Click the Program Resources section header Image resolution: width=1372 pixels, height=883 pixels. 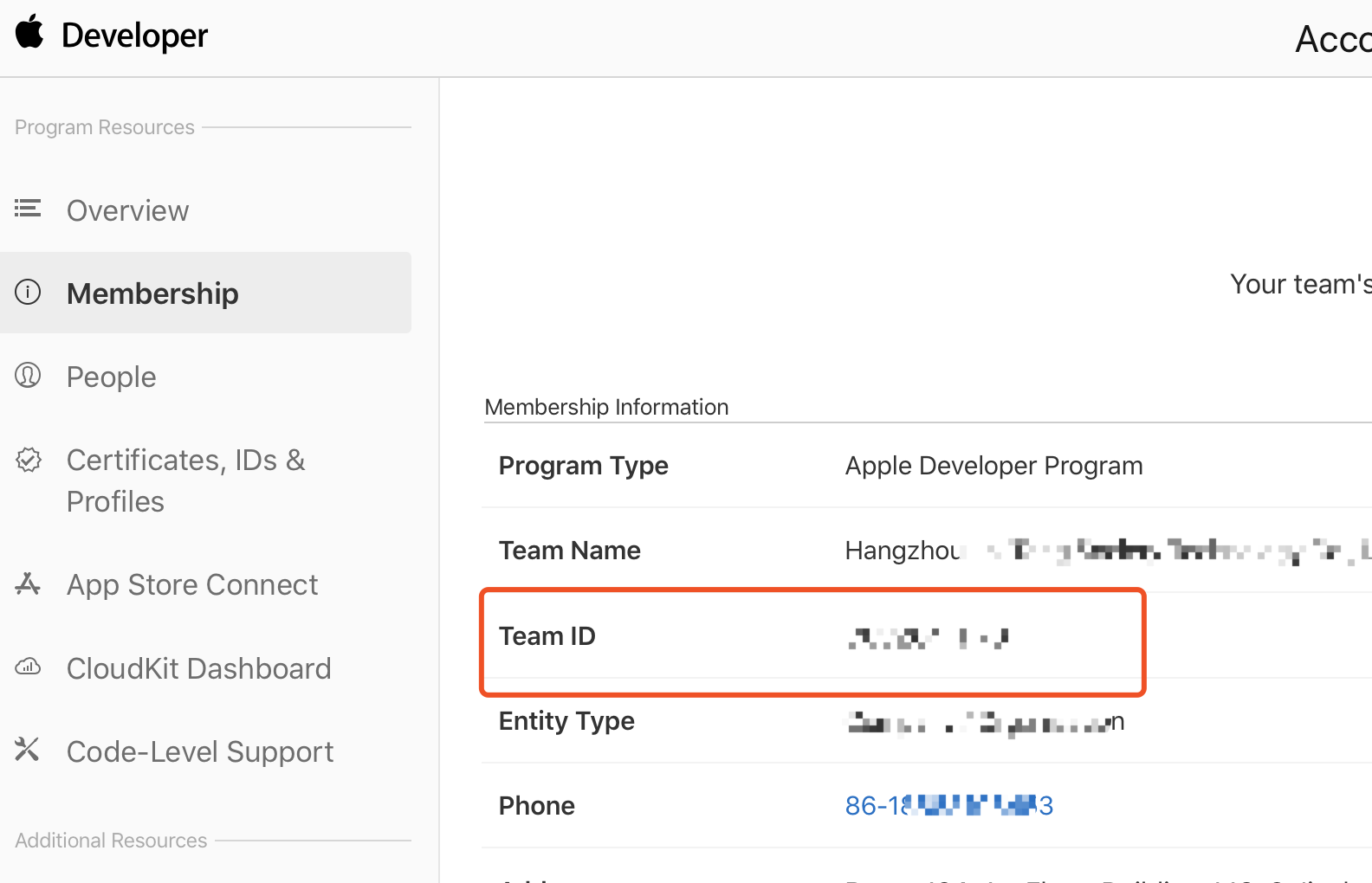pos(105,127)
